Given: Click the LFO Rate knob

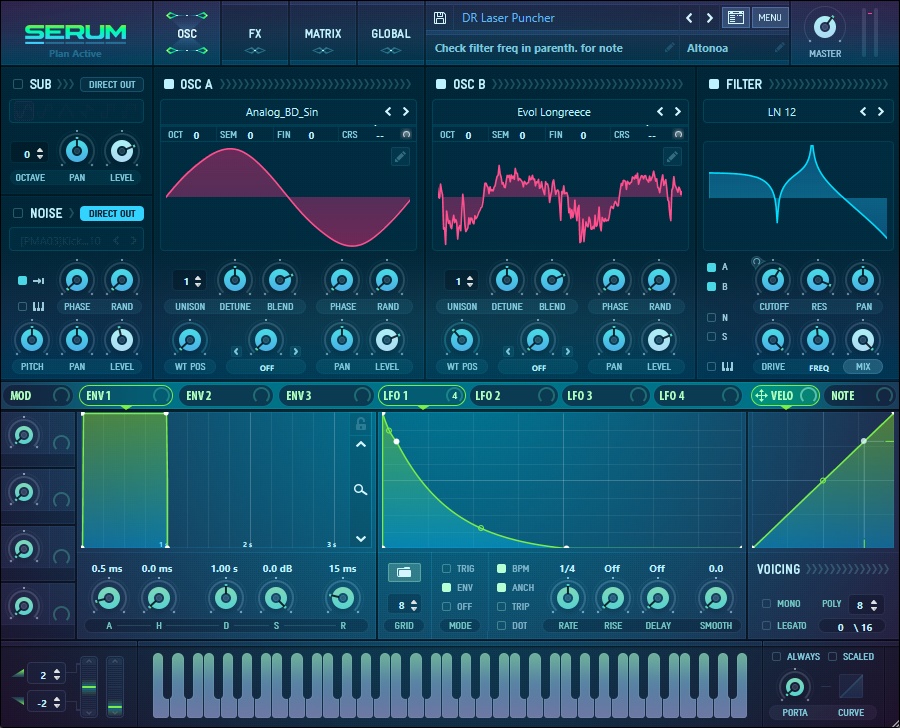Looking at the screenshot, I should coord(568,598).
